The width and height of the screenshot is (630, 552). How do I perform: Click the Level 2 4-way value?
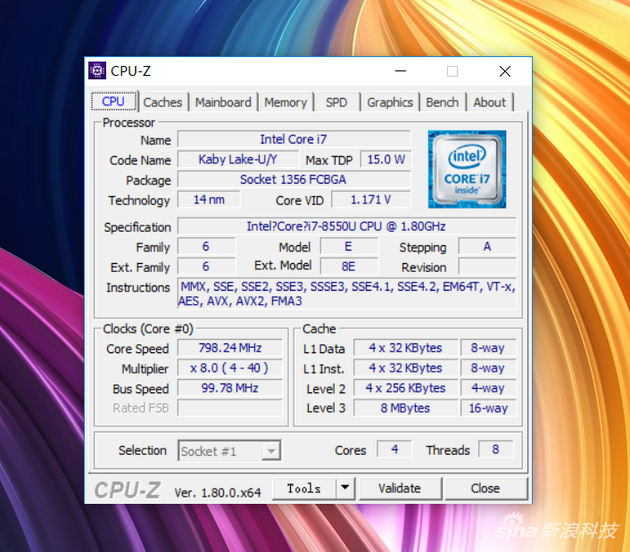[488, 388]
